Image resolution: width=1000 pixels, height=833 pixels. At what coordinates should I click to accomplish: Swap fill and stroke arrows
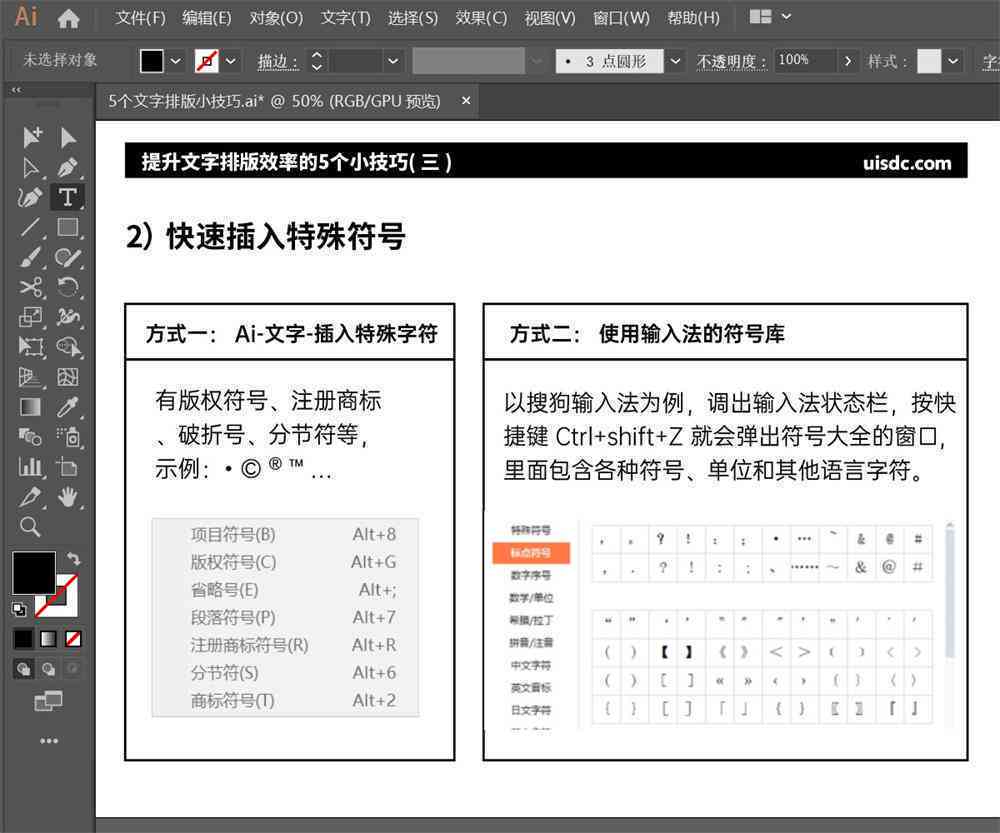point(73,559)
